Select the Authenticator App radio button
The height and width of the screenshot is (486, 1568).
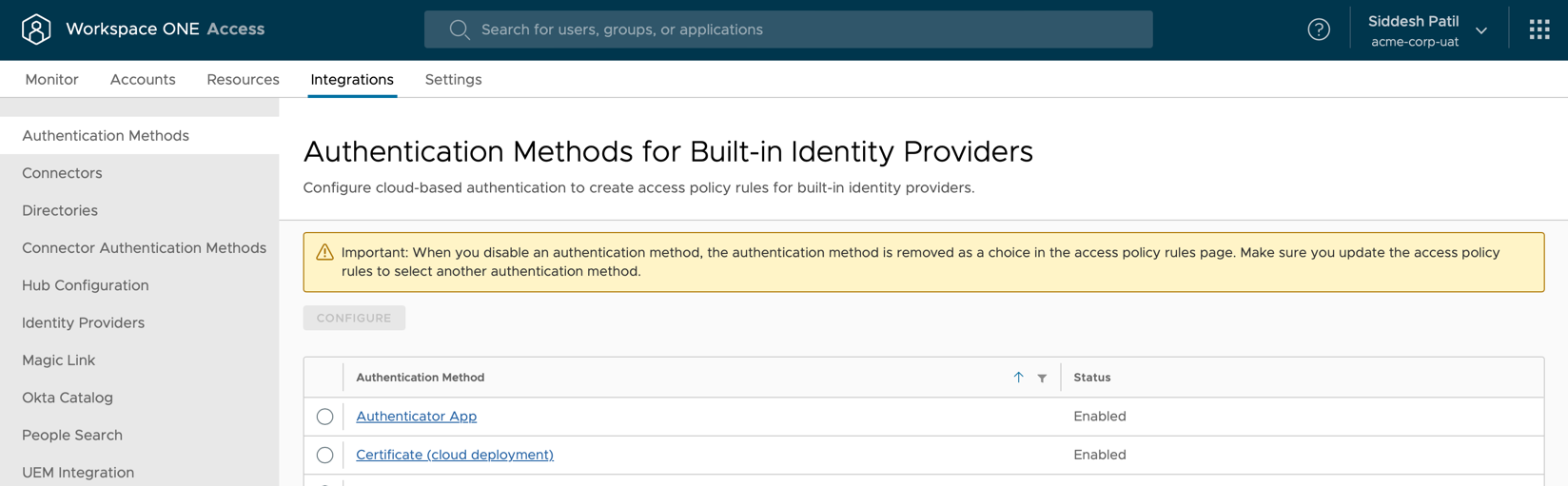click(324, 417)
